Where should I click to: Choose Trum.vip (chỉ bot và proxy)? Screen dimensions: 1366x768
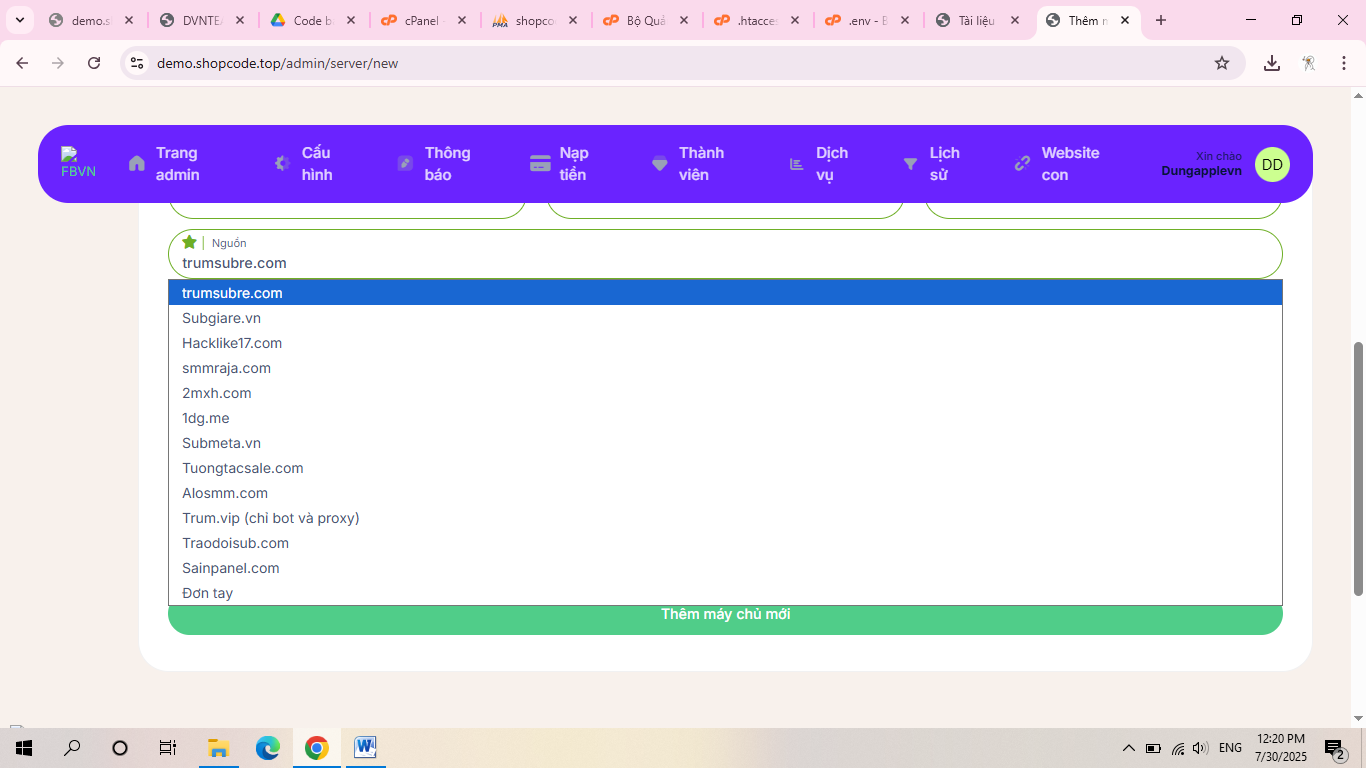click(x=725, y=518)
